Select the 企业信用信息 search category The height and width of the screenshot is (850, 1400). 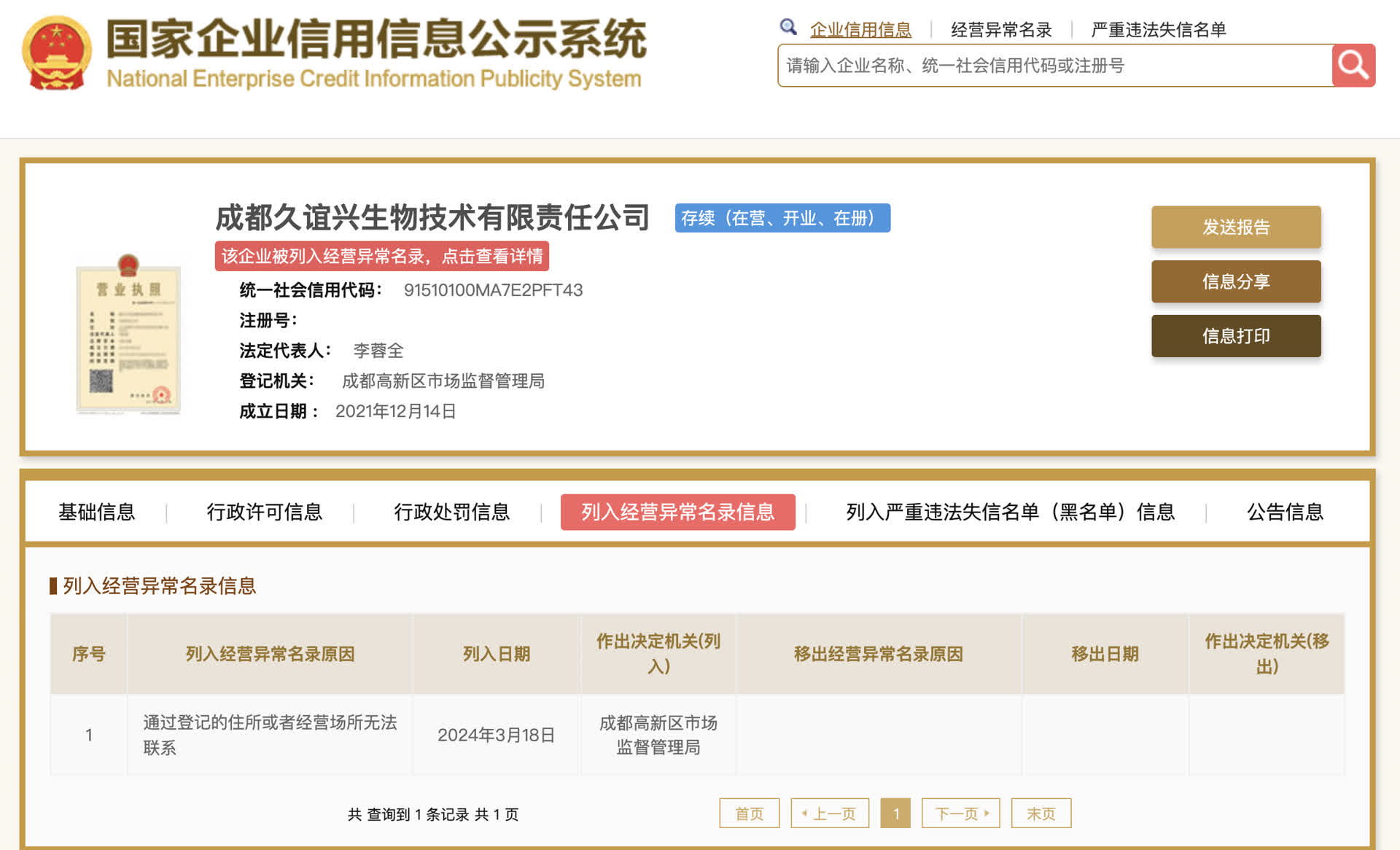(x=860, y=30)
